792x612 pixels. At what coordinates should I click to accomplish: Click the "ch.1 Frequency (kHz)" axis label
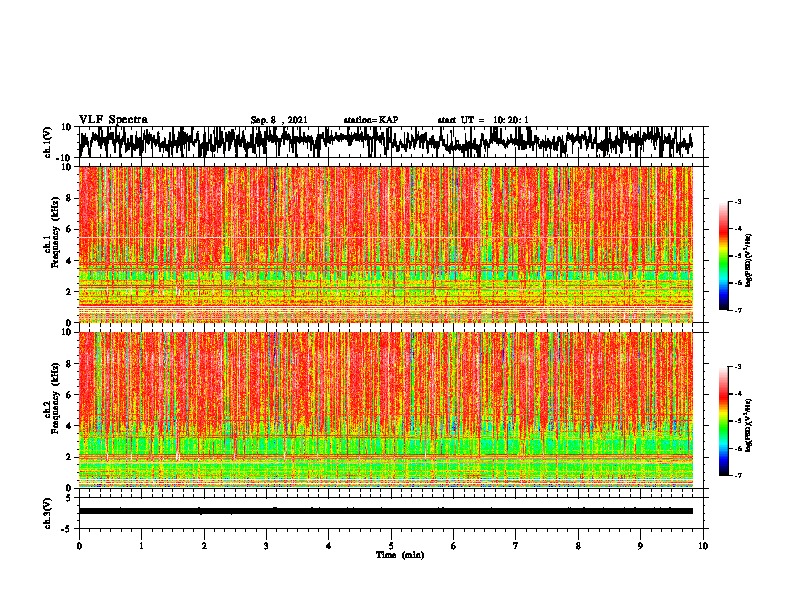(x=51, y=232)
